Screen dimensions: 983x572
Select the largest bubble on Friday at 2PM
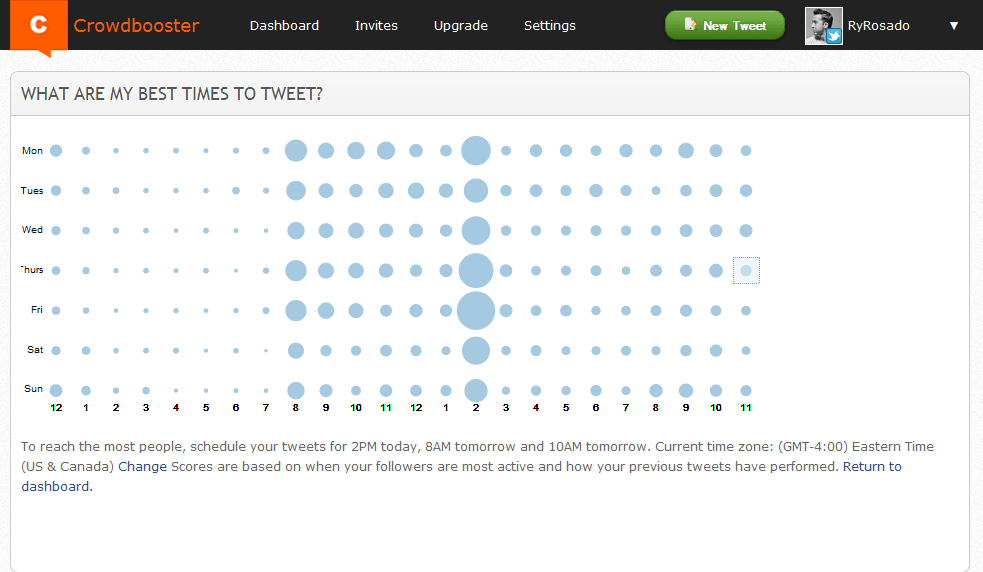pyautogui.click(x=476, y=311)
